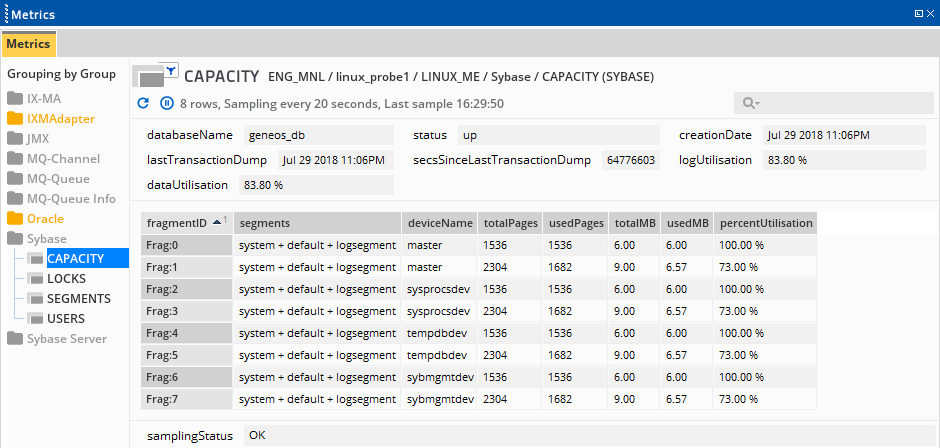
Task: Open the IXMAdapter group folder
Action: coord(61,119)
